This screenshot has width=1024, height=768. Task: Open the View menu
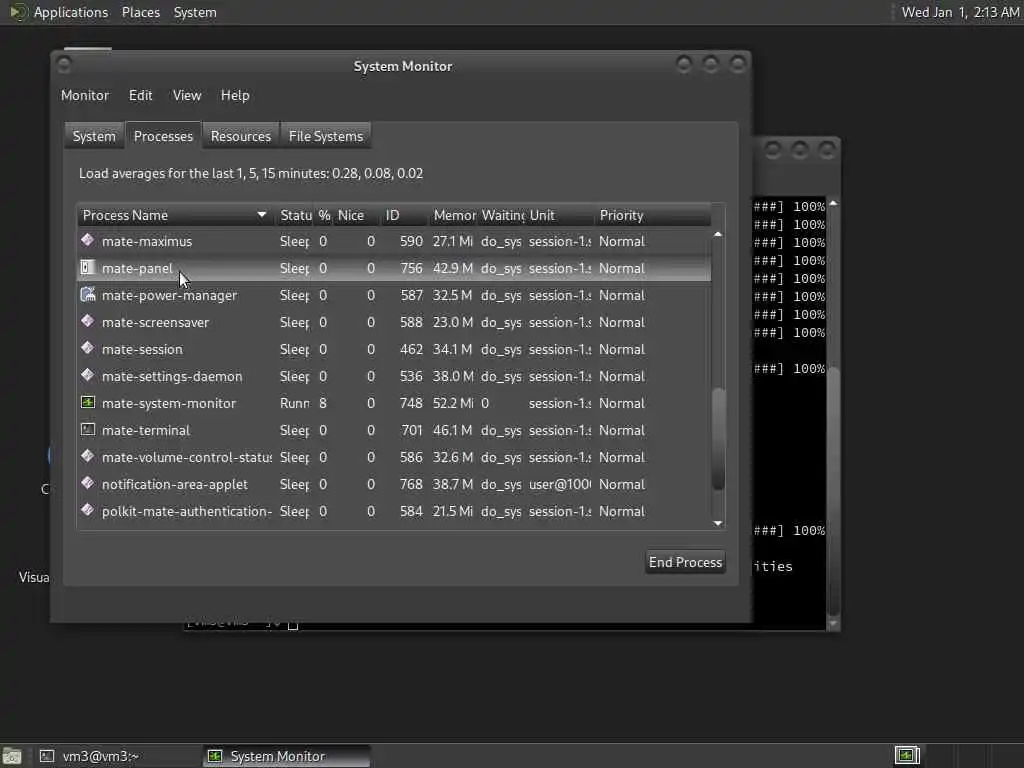187,95
